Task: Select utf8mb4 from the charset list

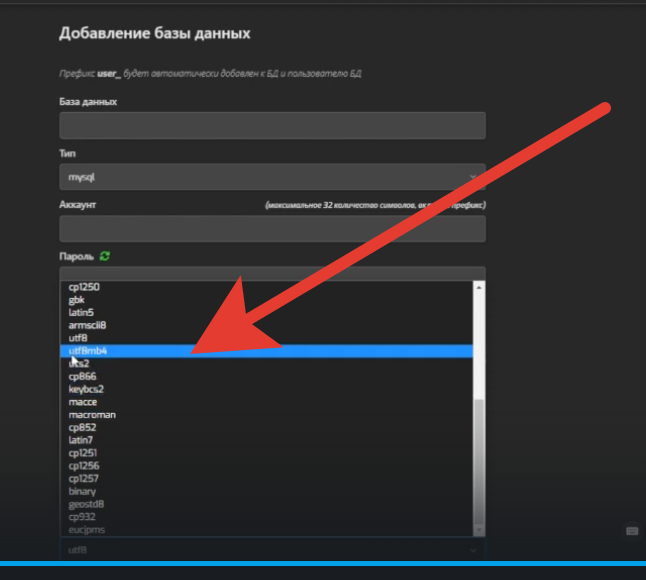Action: click(88, 351)
